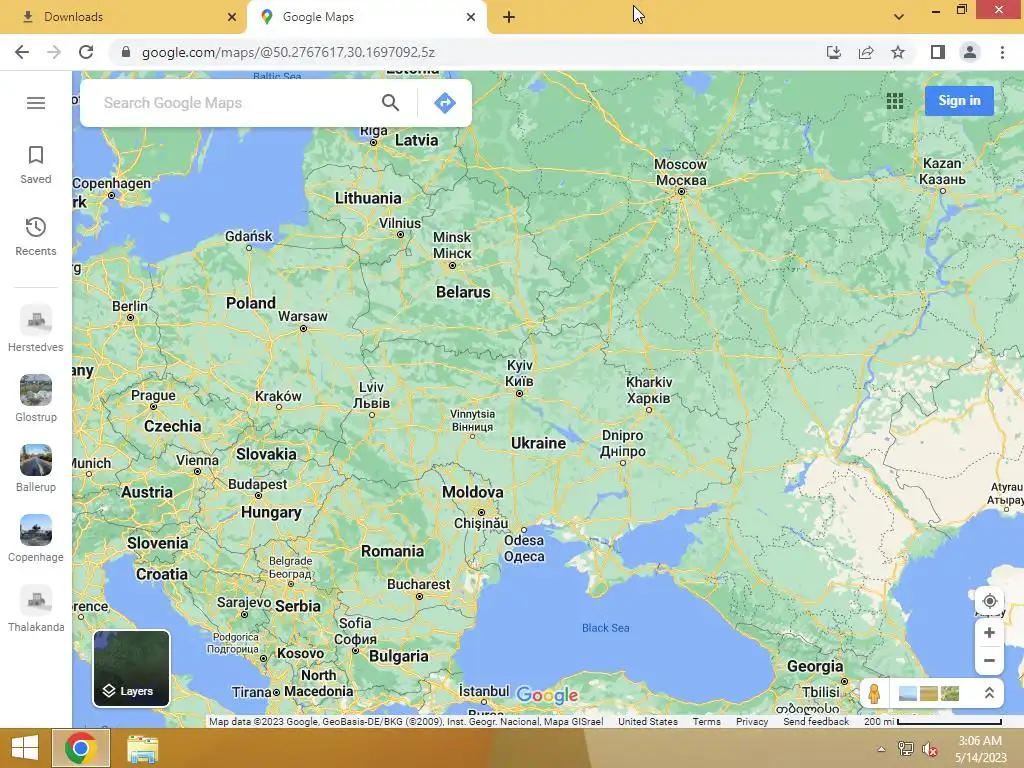Toggle the map scale units
The width and height of the screenshot is (1024, 768).
click(933, 722)
